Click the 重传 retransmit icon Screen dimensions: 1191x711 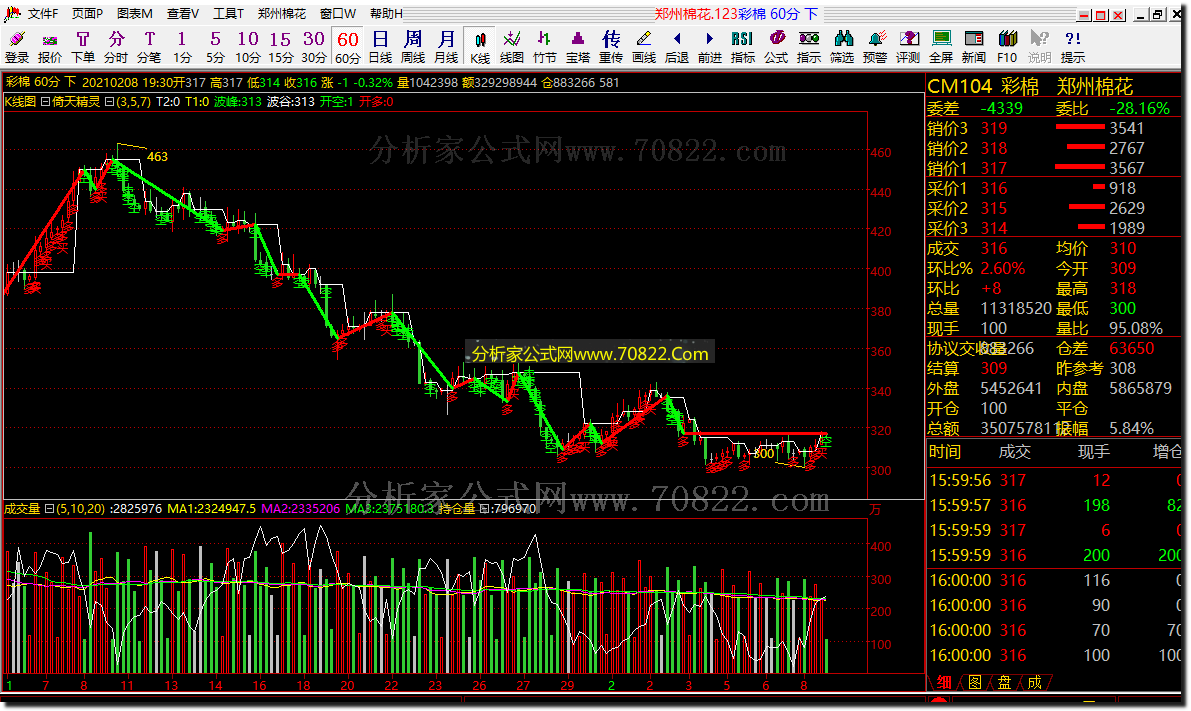coord(611,47)
